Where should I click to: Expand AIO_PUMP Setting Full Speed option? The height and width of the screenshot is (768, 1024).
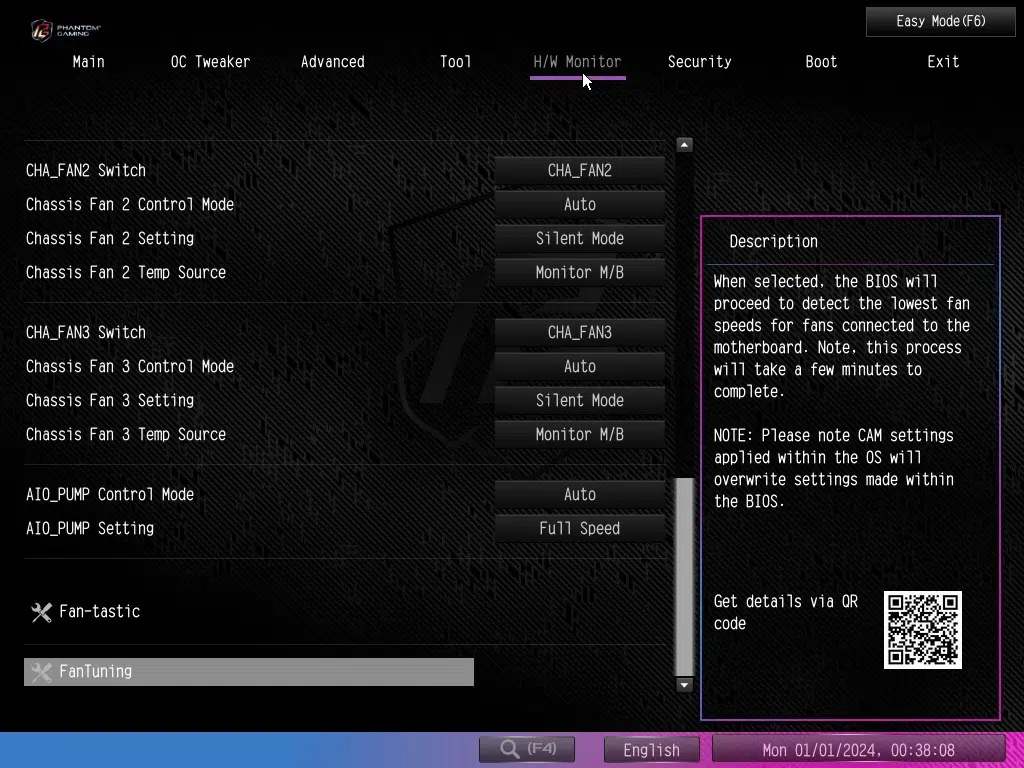tap(580, 529)
